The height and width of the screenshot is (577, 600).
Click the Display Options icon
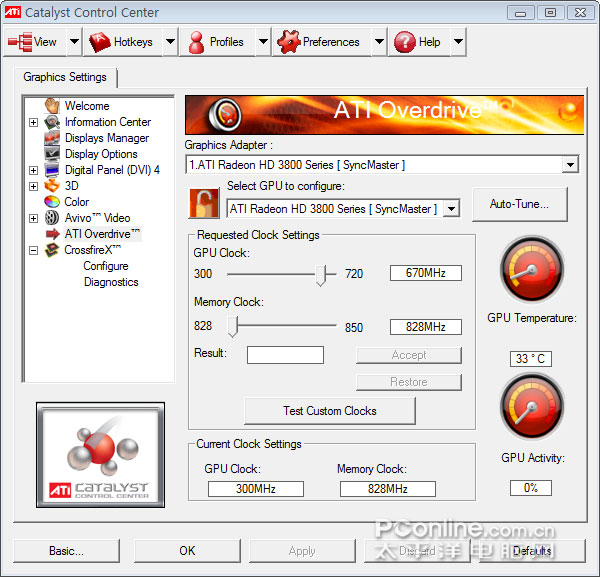click(52, 154)
